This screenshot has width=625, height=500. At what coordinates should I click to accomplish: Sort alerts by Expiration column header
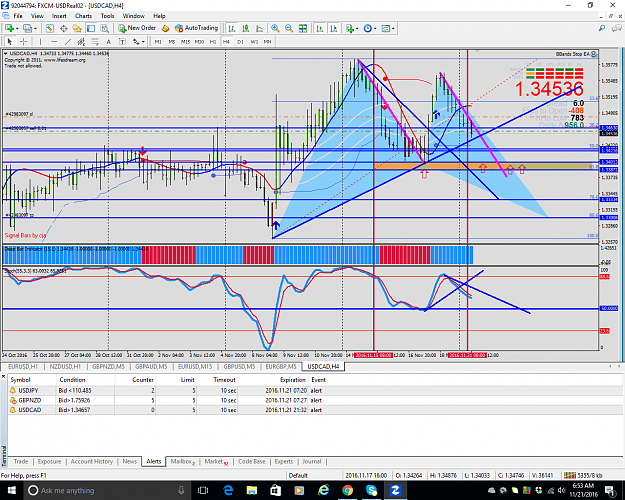[x=293, y=380]
